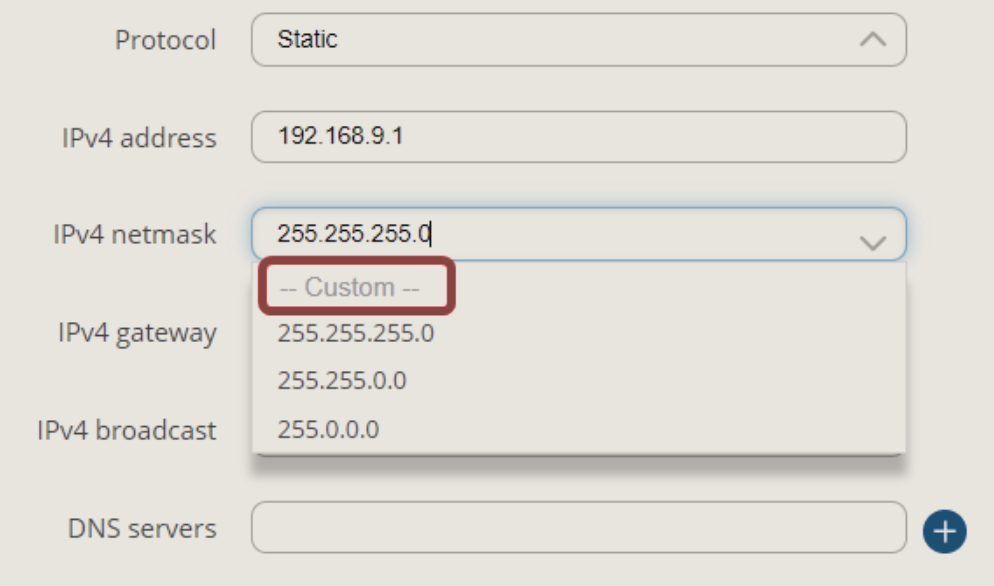
Task: Click the IPv4 netmask label
Action: (134, 235)
